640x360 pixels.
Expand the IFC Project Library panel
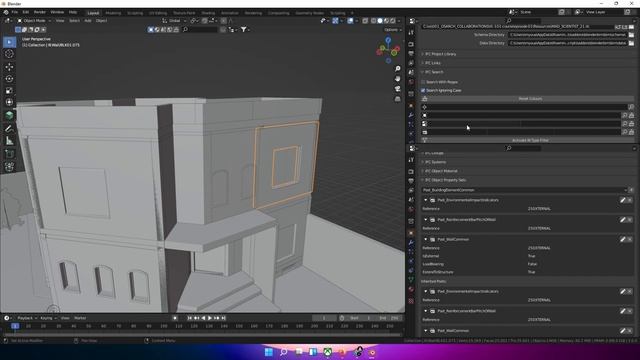[440, 54]
